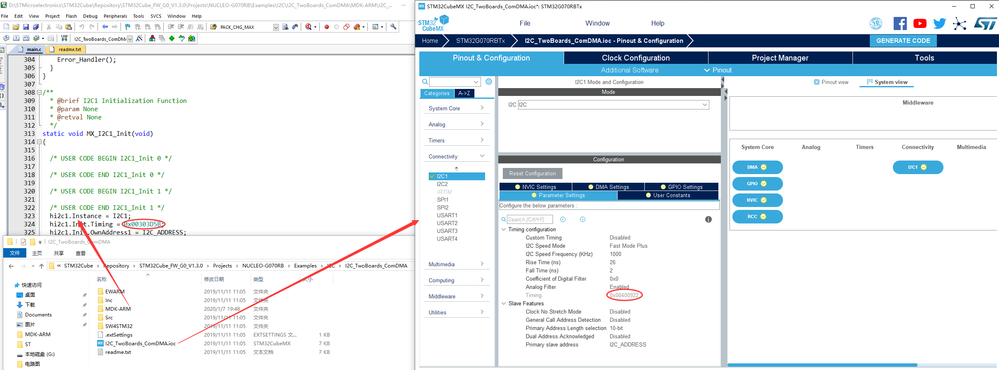This screenshot has height=370, width=999.
Task: Click the Back arrow in File Explorer navigation
Action: point(11,266)
